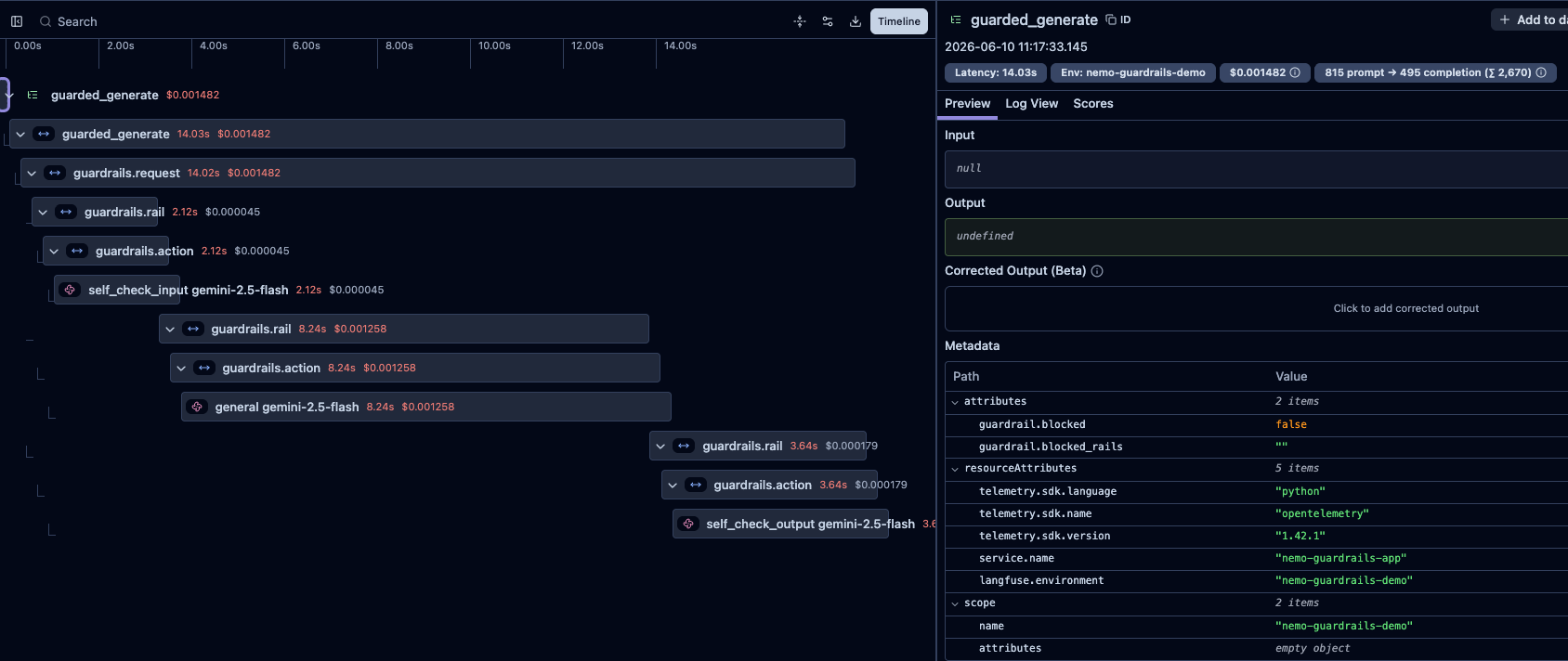Click the telemetry.sdk.language path cell
The width and height of the screenshot is (1568, 661).
(x=1048, y=491)
